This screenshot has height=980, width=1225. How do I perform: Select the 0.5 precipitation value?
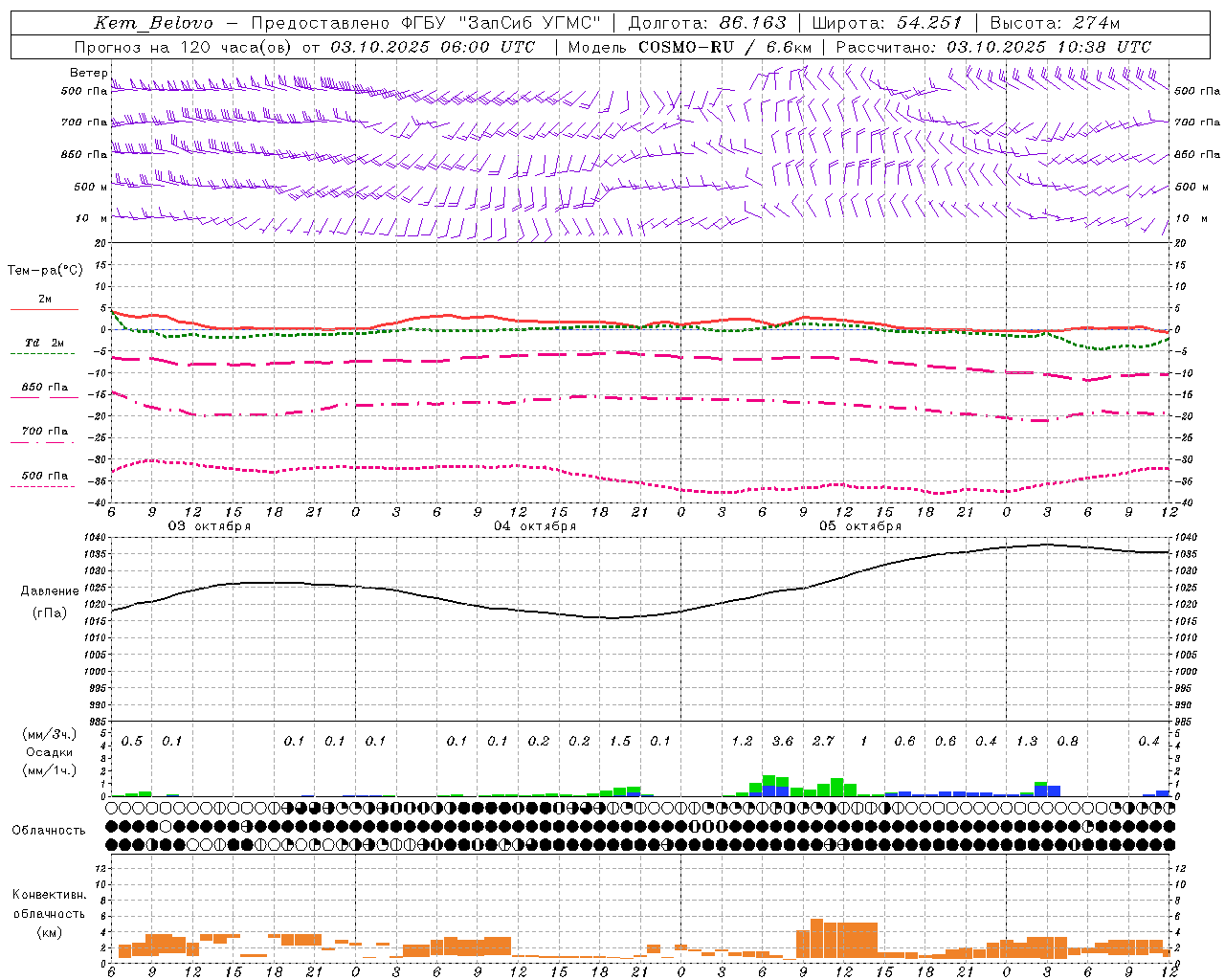click(x=132, y=742)
